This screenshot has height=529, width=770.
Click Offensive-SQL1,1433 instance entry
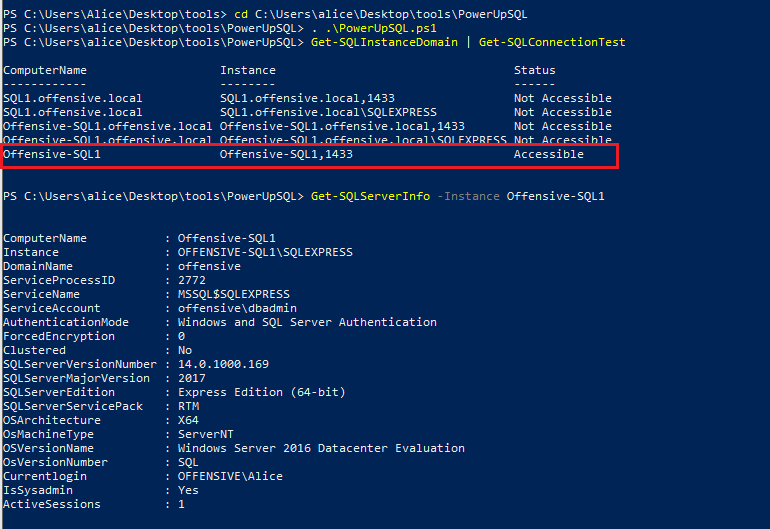286,154
